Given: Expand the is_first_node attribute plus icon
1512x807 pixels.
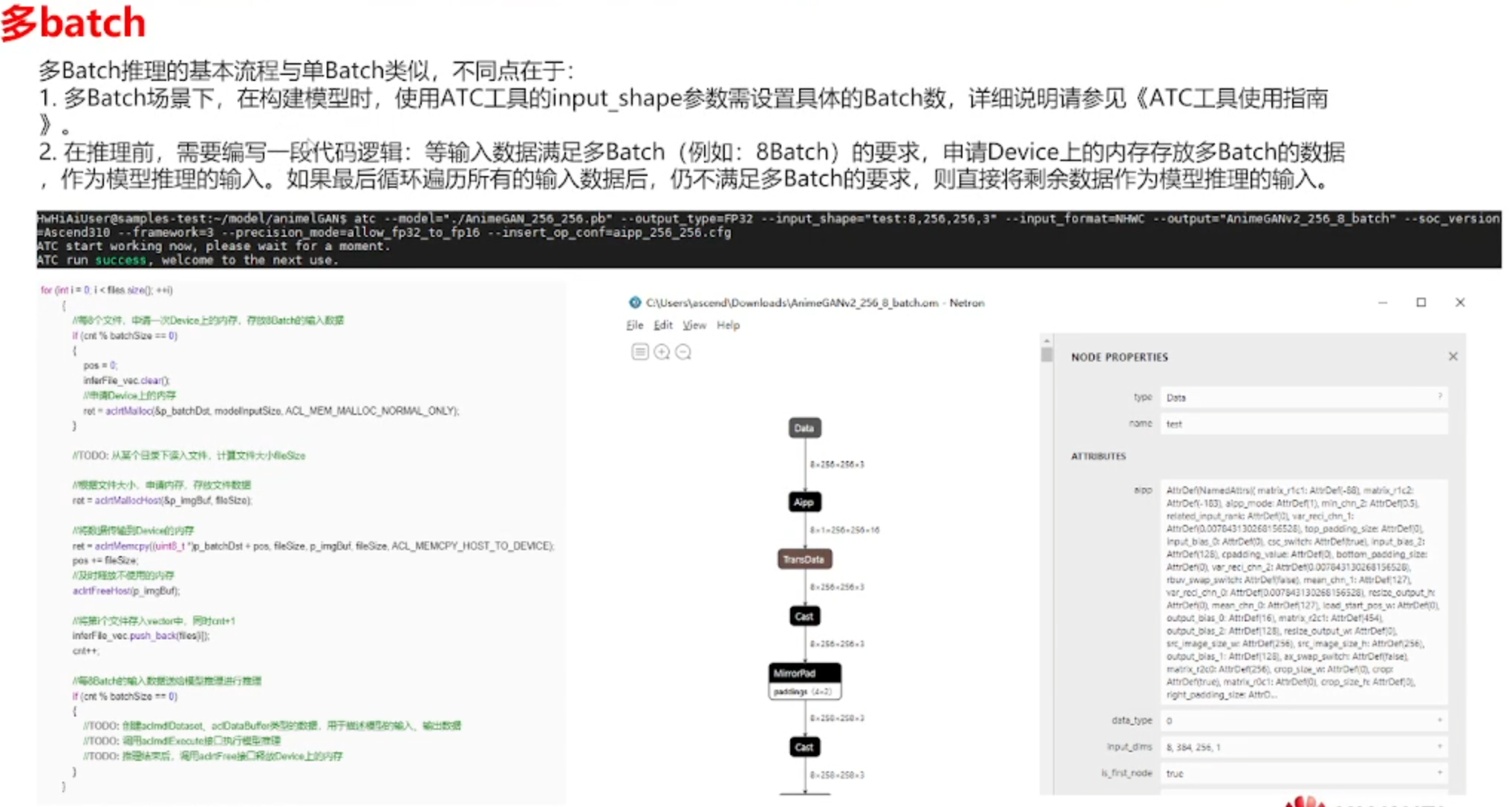Looking at the screenshot, I should coord(1440,773).
